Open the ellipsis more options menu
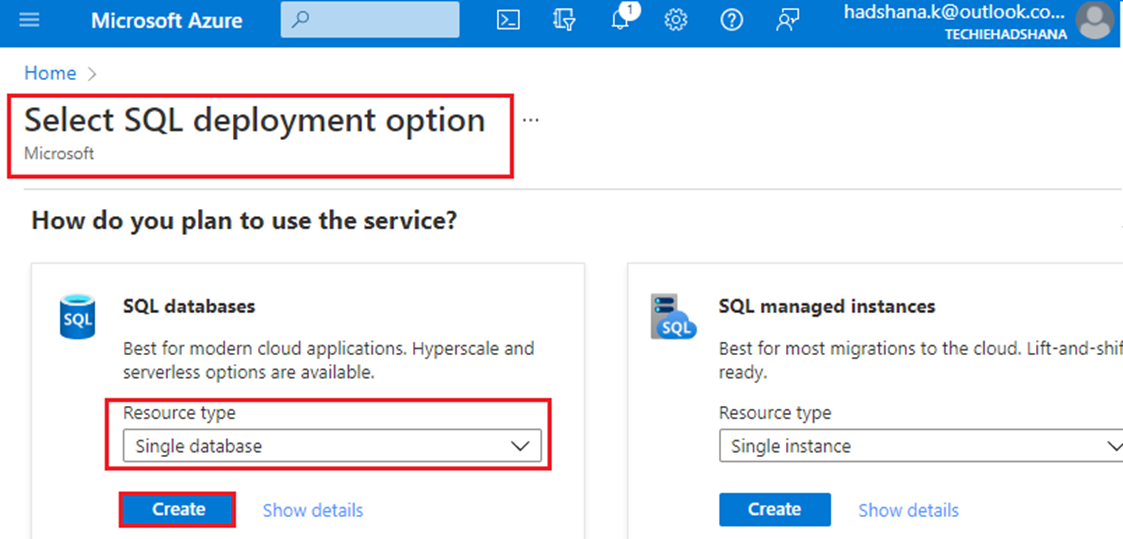Screen dimensions: 1123x539 tap(530, 120)
